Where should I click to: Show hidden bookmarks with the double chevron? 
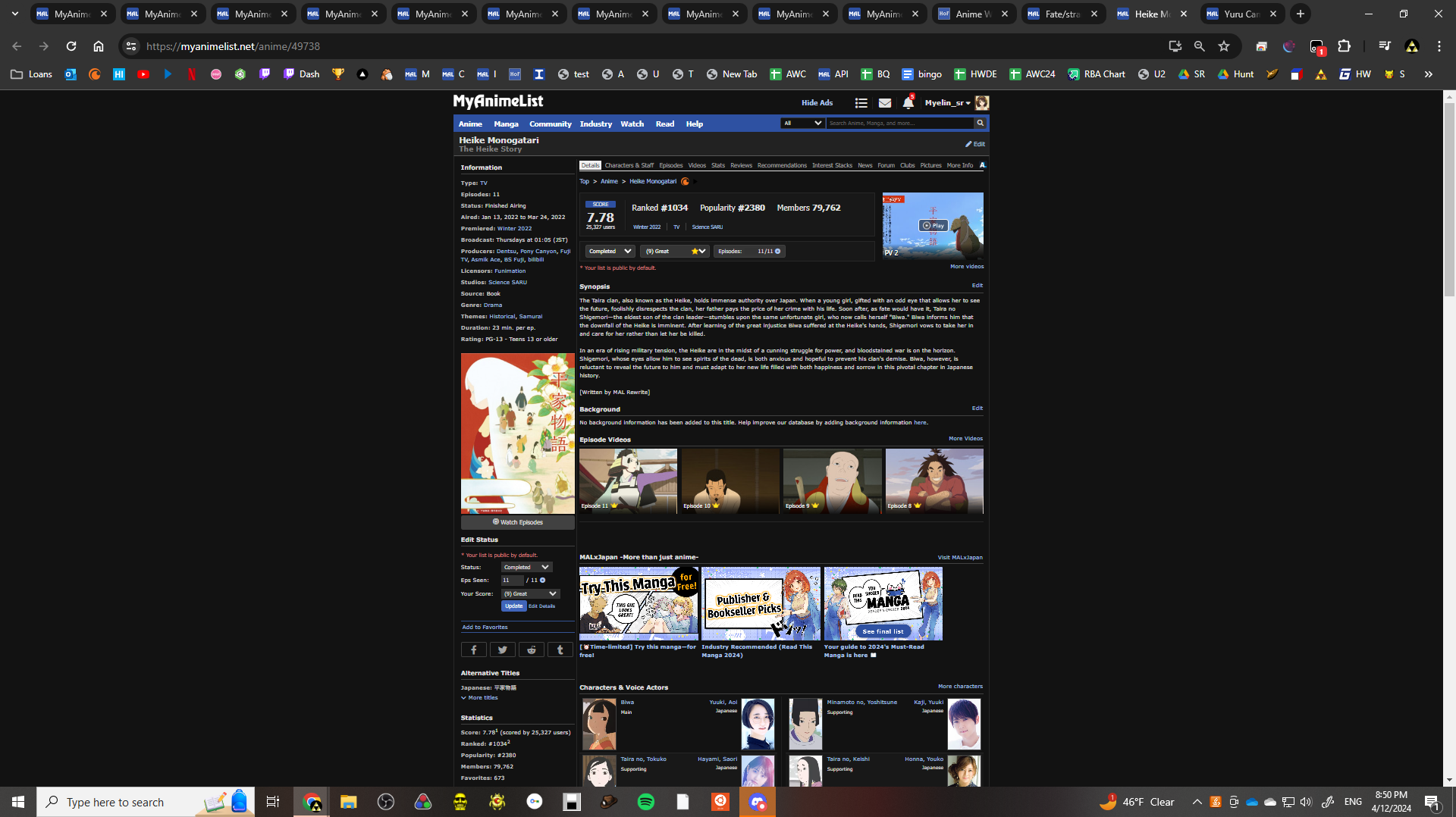point(1428,74)
